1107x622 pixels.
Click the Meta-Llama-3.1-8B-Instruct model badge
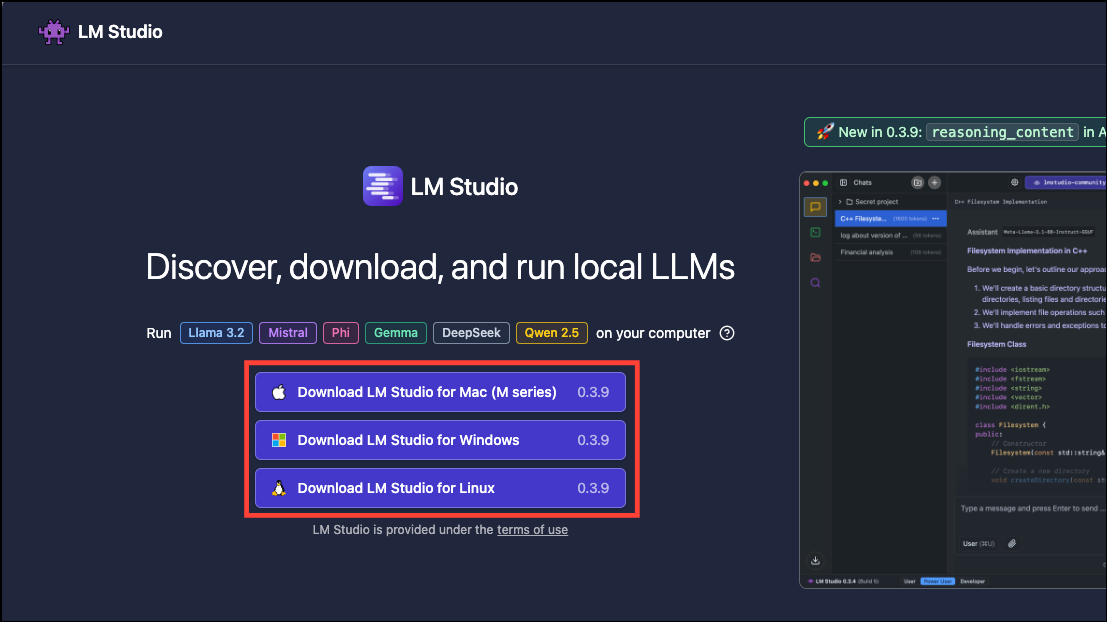(x=1048, y=232)
